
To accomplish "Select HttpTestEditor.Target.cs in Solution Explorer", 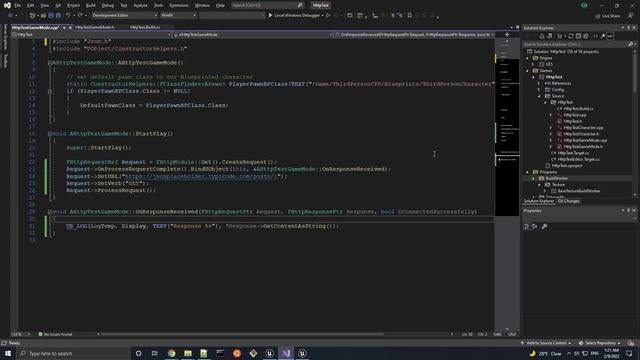I will 578,159.
